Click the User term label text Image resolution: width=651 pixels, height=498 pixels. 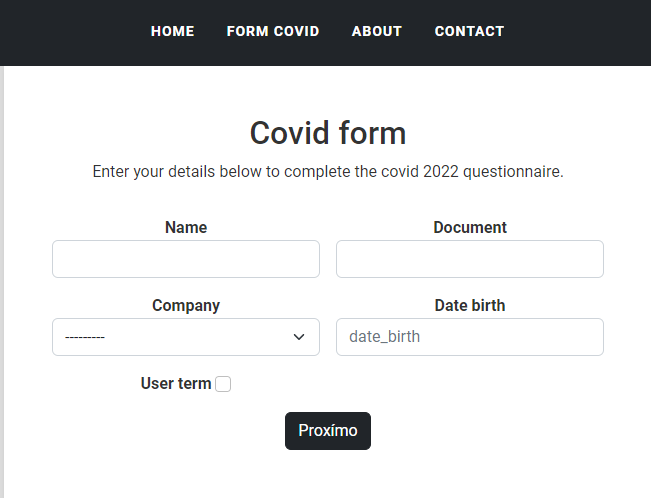(x=176, y=383)
